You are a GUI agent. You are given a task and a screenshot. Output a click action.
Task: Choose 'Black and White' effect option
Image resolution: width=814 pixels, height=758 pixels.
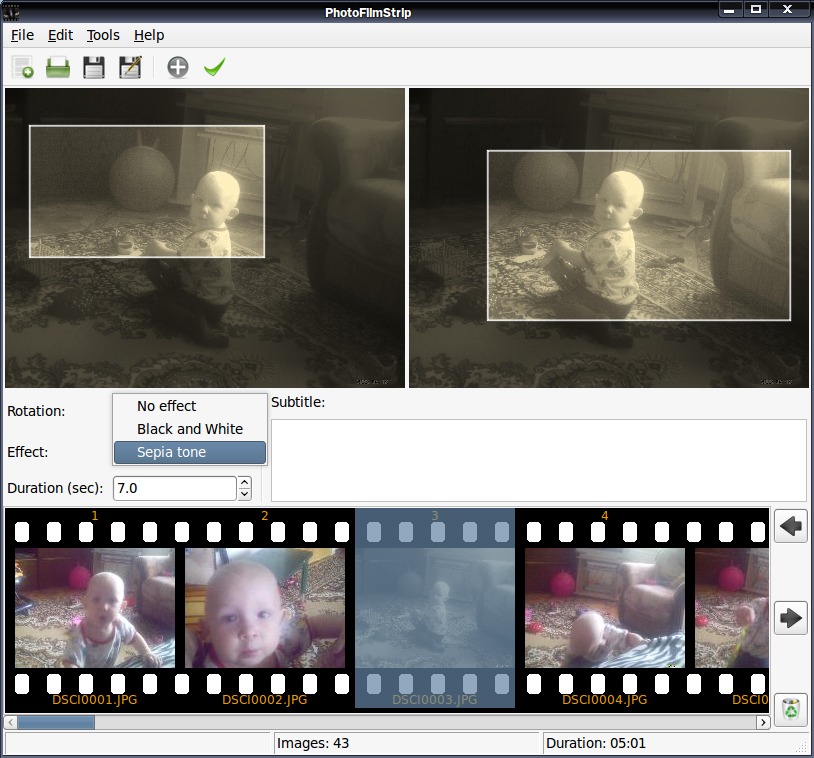[190, 429]
